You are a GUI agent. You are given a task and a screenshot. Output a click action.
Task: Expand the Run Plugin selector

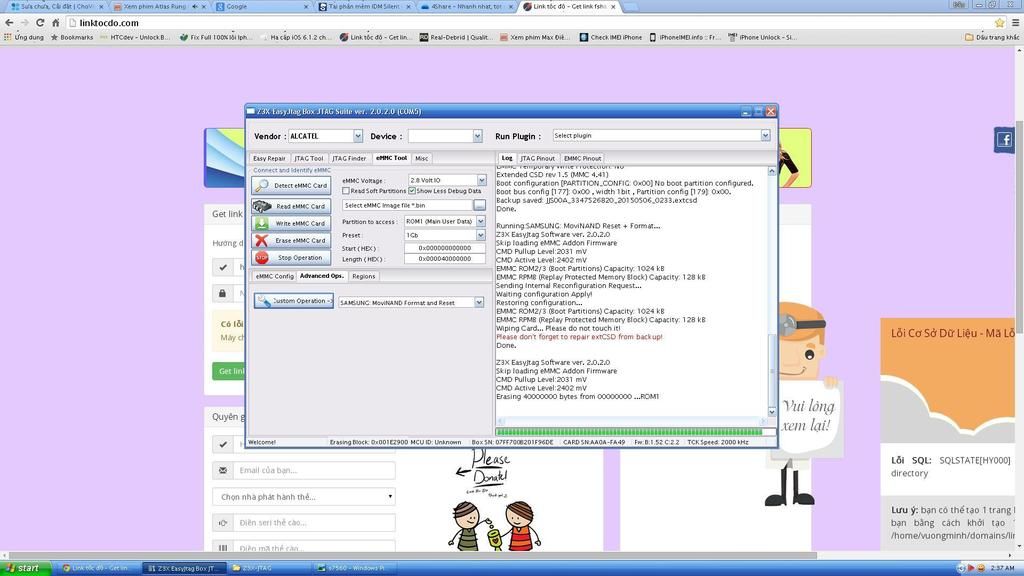pyautogui.click(x=765, y=135)
